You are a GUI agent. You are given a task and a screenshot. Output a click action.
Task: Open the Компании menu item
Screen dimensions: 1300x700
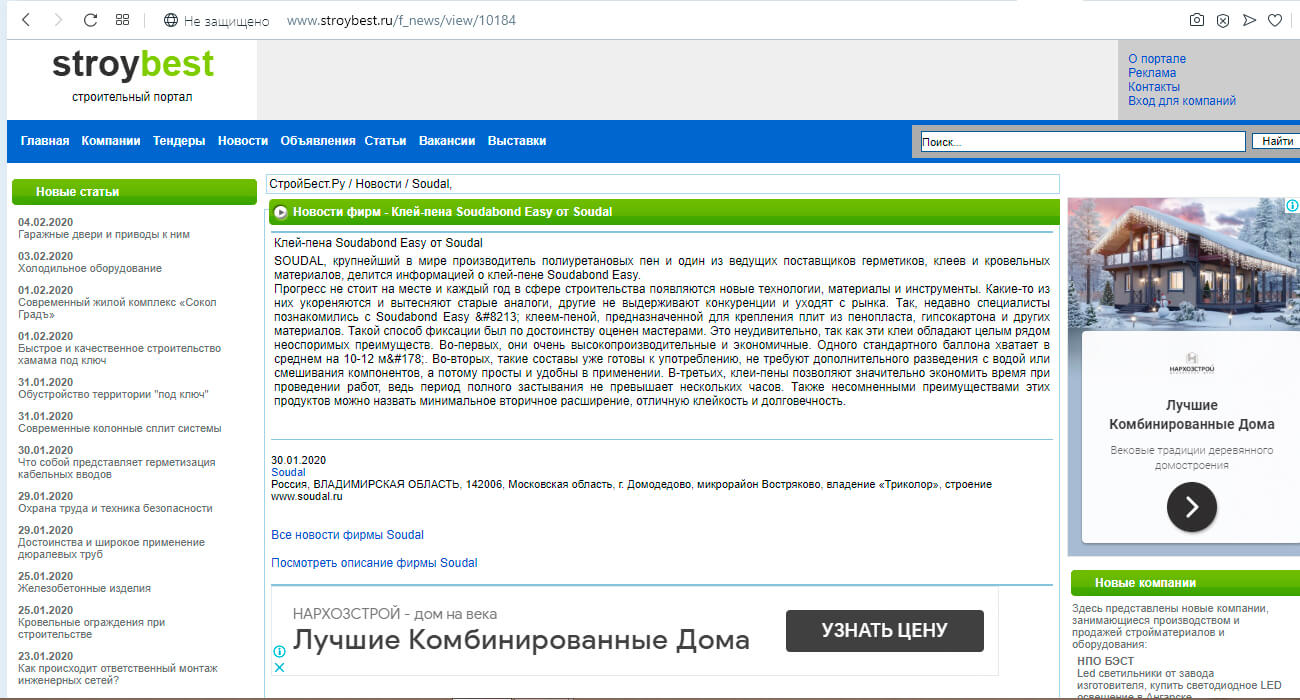pos(111,141)
